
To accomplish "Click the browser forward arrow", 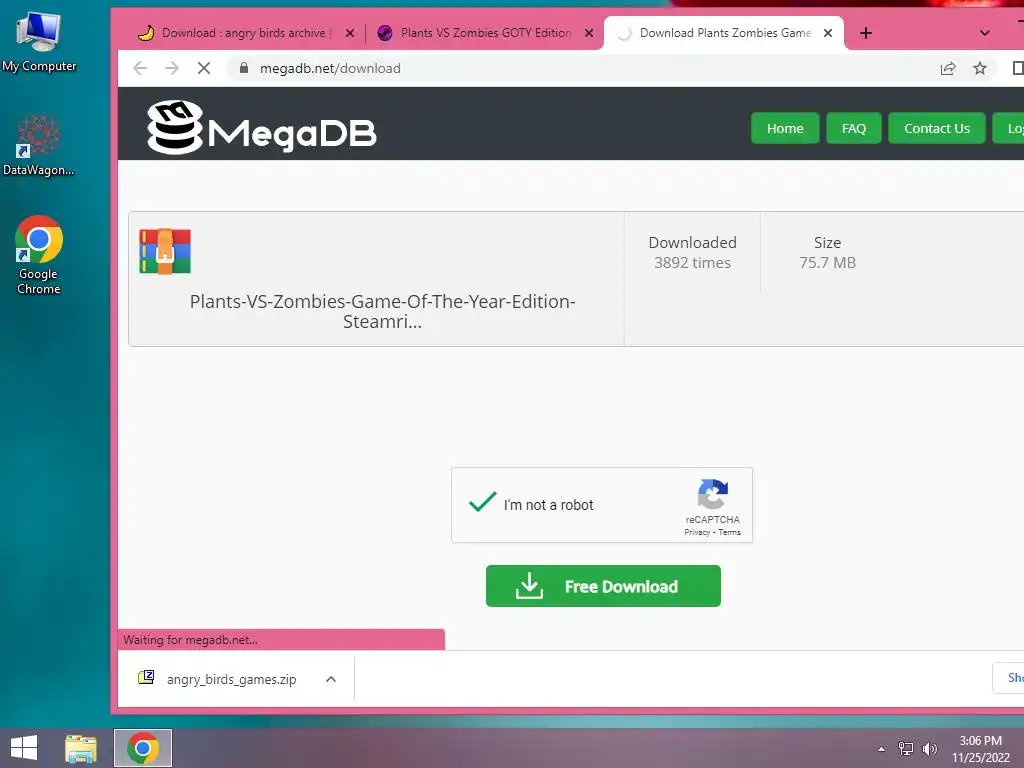I will click(172, 68).
